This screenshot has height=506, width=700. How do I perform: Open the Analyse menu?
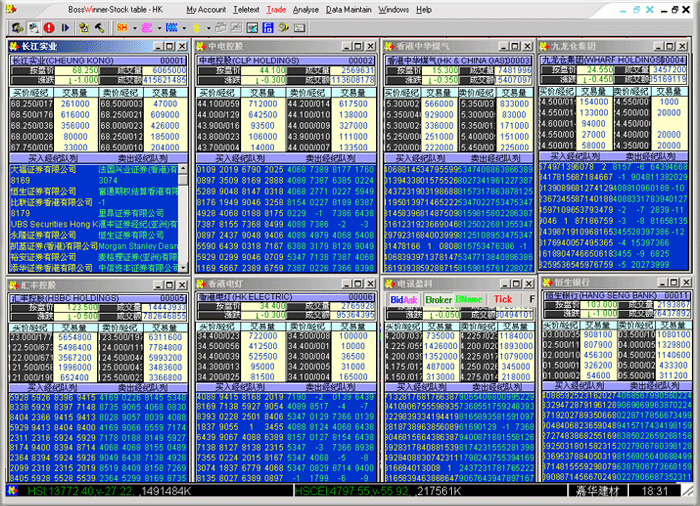[306, 9]
